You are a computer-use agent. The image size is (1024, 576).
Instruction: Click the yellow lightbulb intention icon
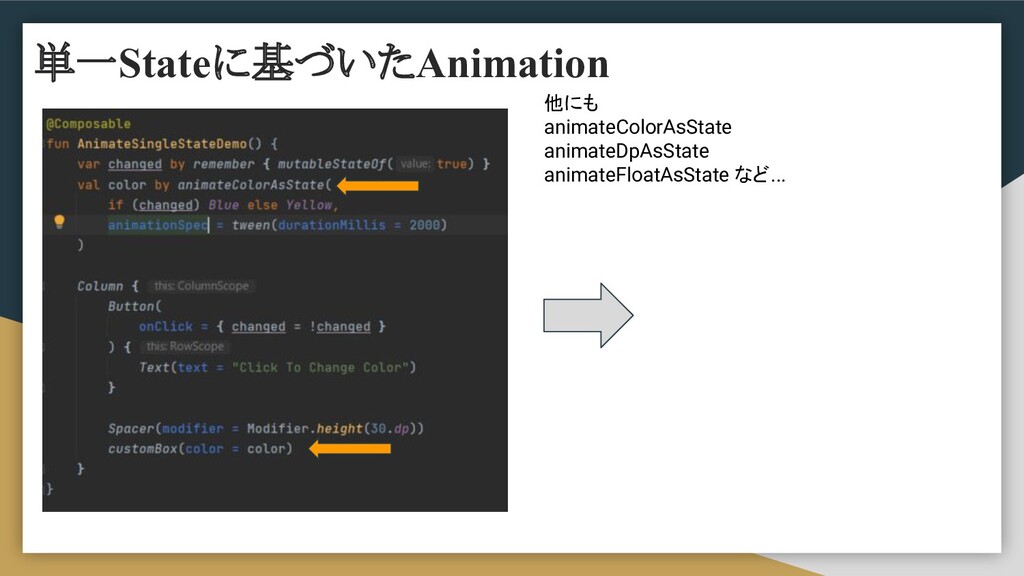coord(59,222)
